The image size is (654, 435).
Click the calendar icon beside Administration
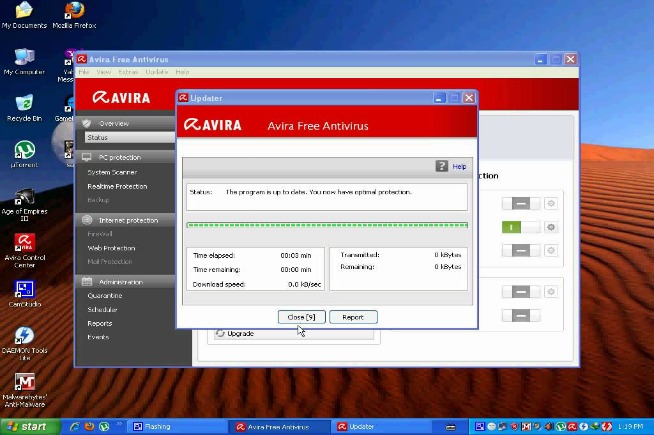87,282
